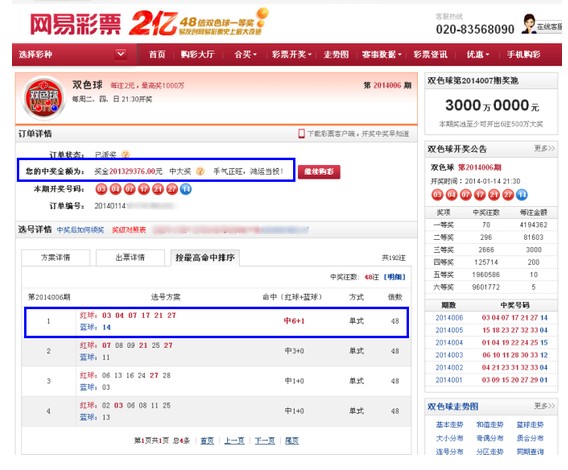Click blue ball number 03 in row 3

(x=106, y=387)
